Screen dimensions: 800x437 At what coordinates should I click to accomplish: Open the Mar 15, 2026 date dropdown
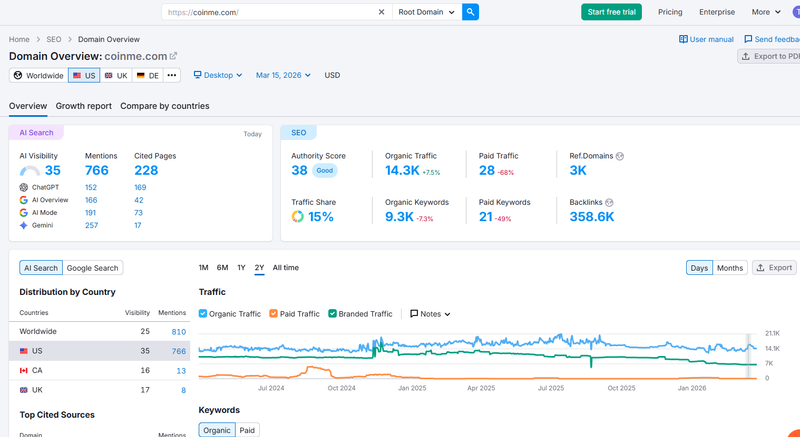(x=283, y=75)
